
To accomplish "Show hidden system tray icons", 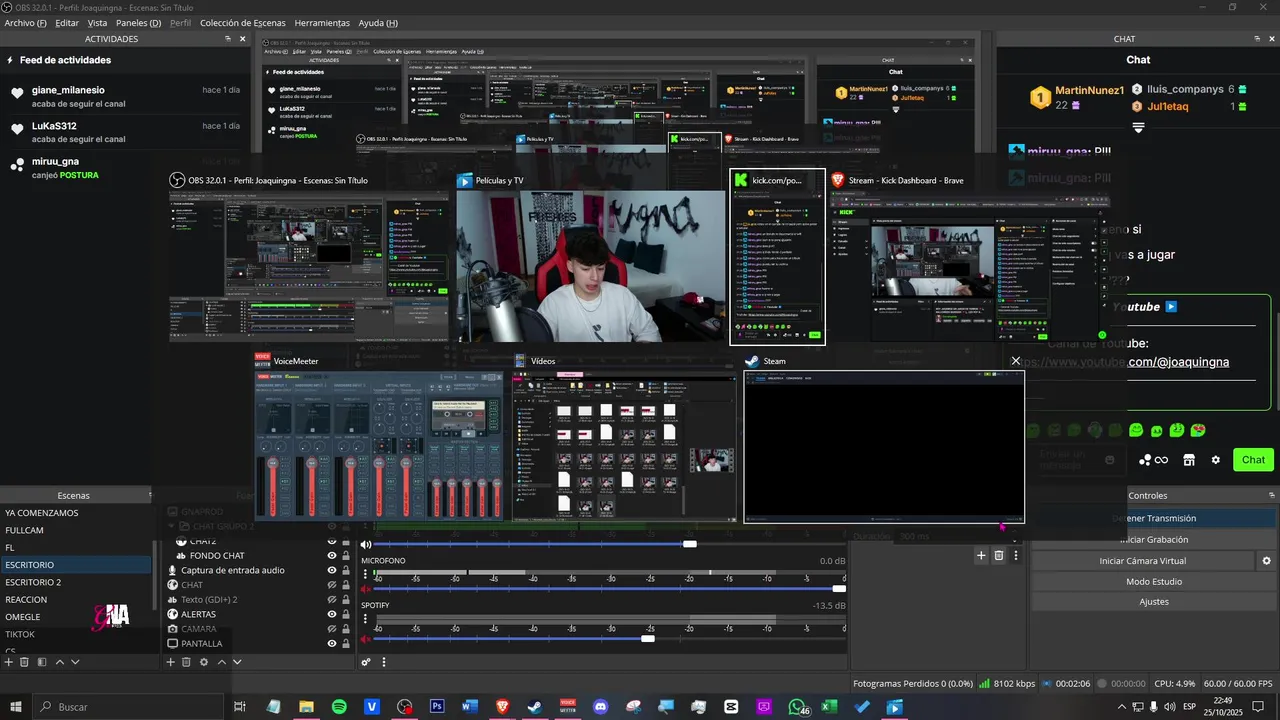I will [1122, 707].
